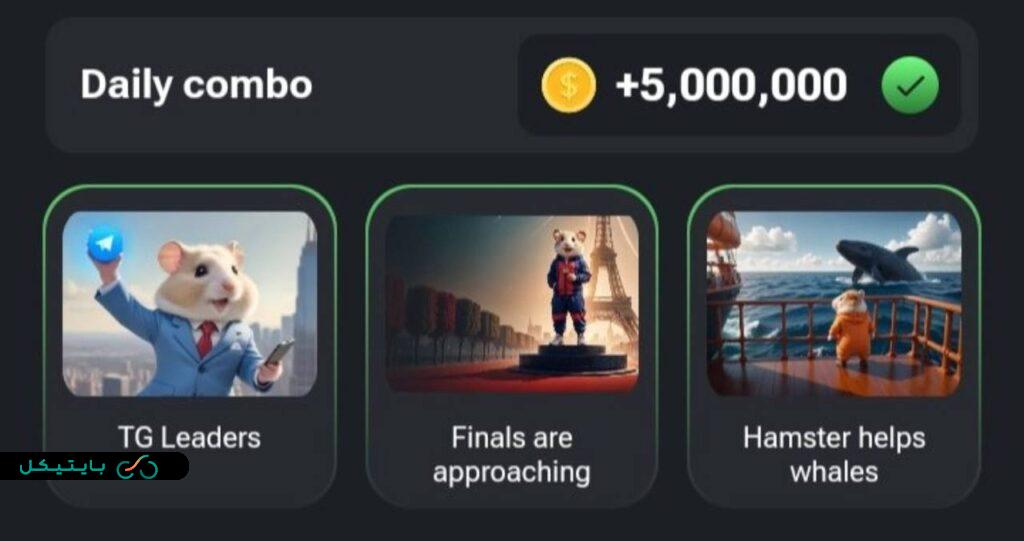1024x541 pixels.
Task: Click the red tie on the suited hamster
Action: pyautogui.click(x=207, y=338)
